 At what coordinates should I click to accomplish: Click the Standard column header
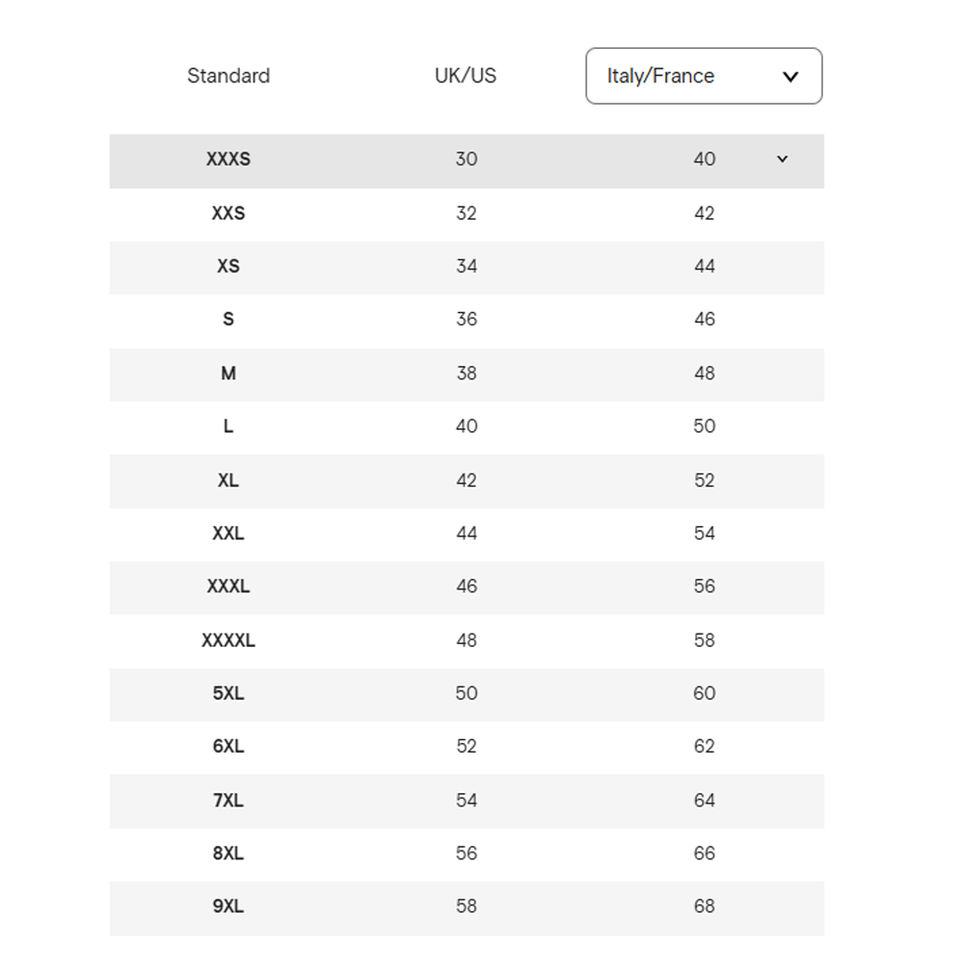(228, 76)
